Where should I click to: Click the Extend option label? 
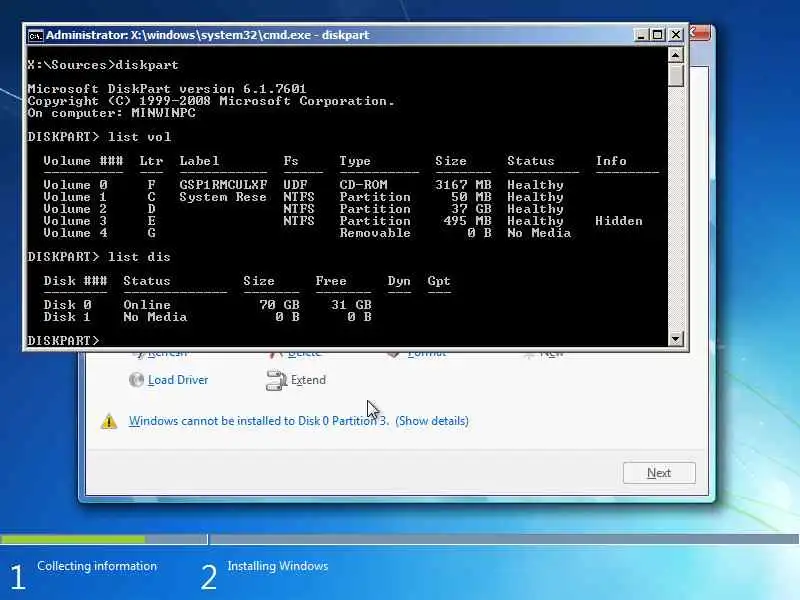pyautogui.click(x=308, y=380)
